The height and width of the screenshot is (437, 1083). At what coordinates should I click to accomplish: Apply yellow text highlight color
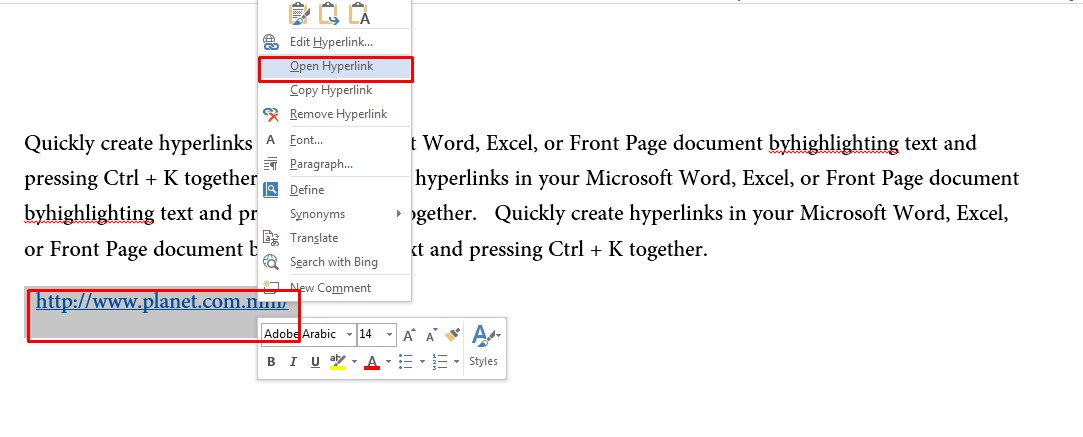pyautogui.click(x=337, y=362)
